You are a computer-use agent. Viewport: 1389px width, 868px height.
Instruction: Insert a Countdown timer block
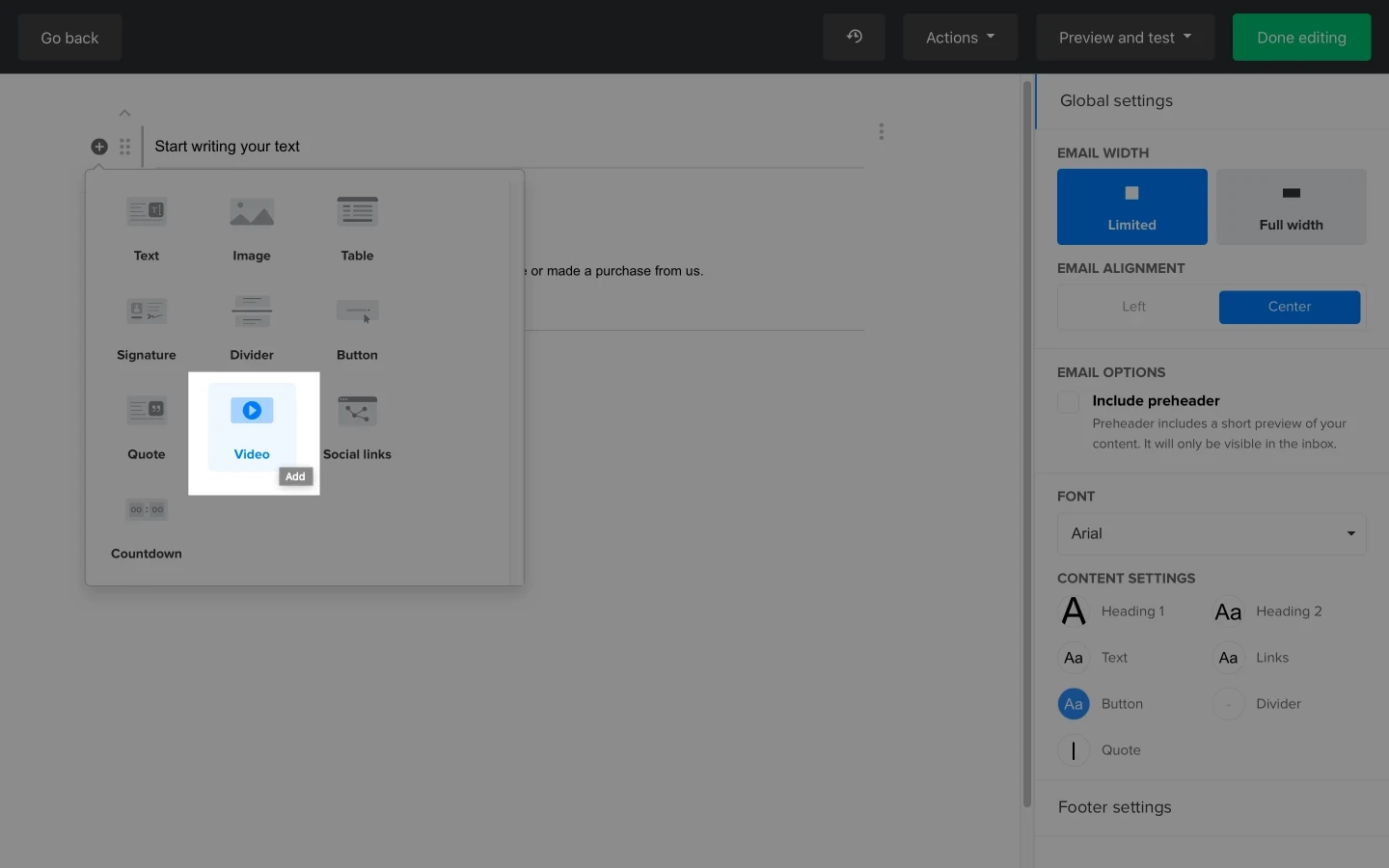pos(147,525)
